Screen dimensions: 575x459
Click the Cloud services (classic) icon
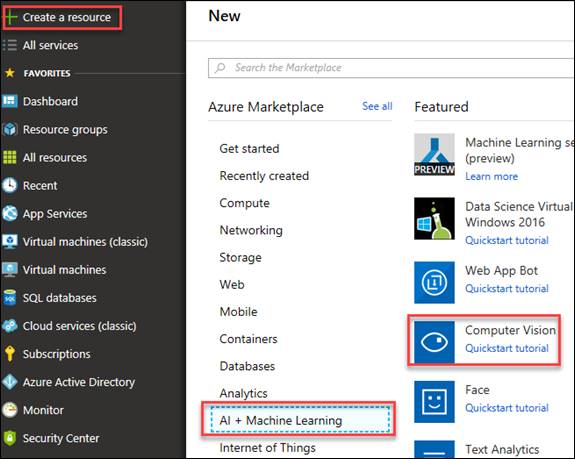(10, 326)
